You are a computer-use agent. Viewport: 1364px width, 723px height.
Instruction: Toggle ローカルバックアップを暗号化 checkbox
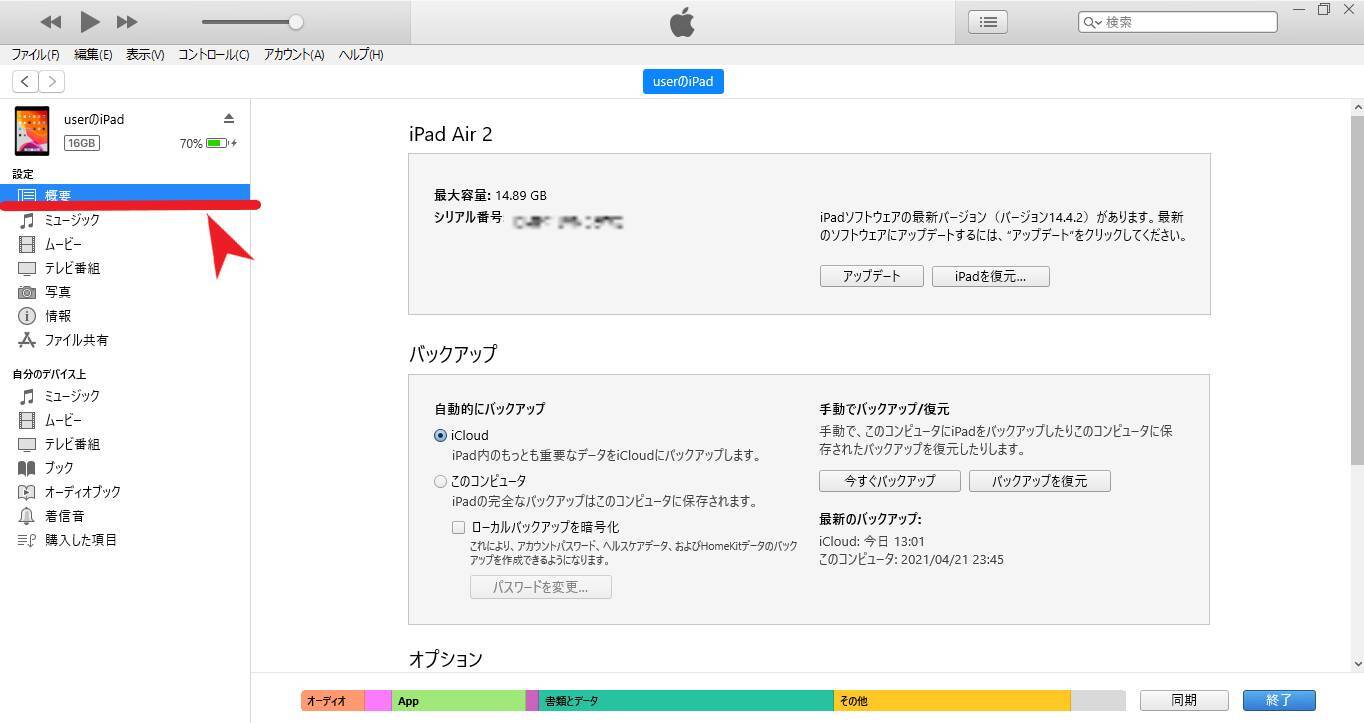pos(458,527)
